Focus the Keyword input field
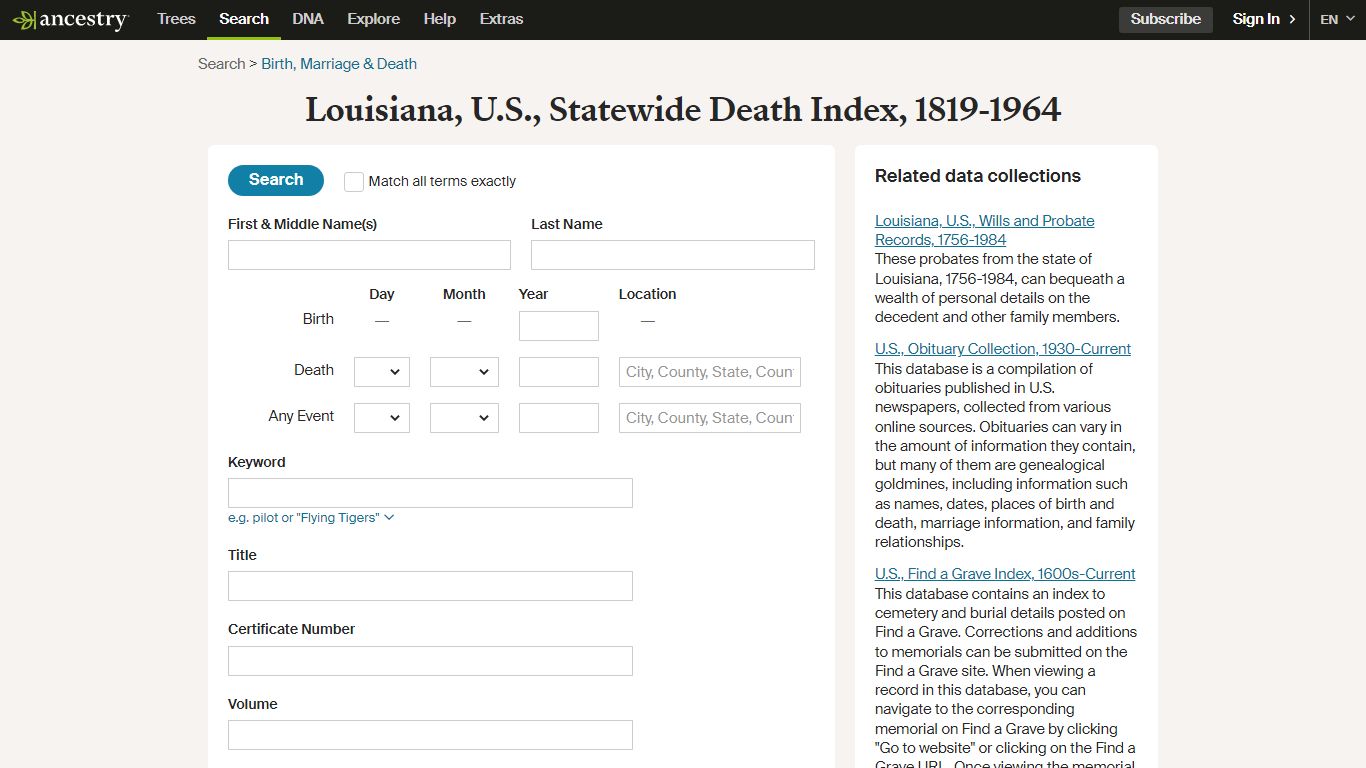 click(430, 493)
